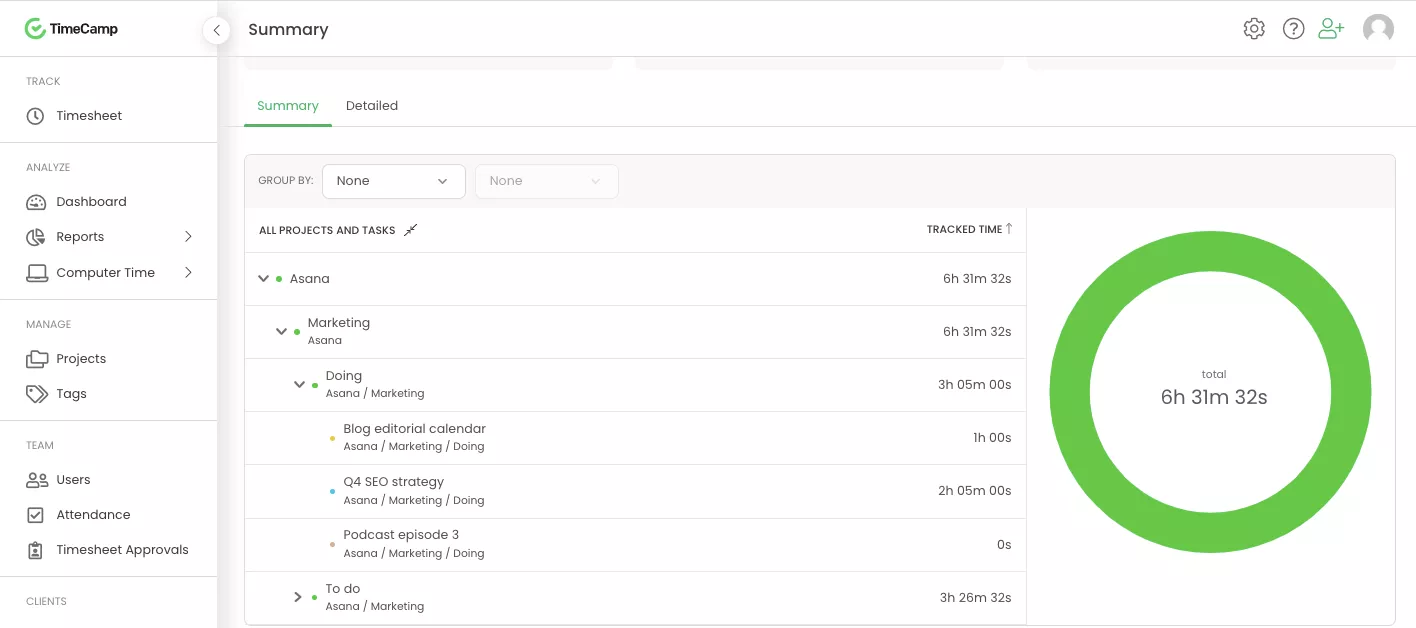This screenshot has height=628, width=1416.
Task: Collapse the Marketing subproject row
Action: 281,331
